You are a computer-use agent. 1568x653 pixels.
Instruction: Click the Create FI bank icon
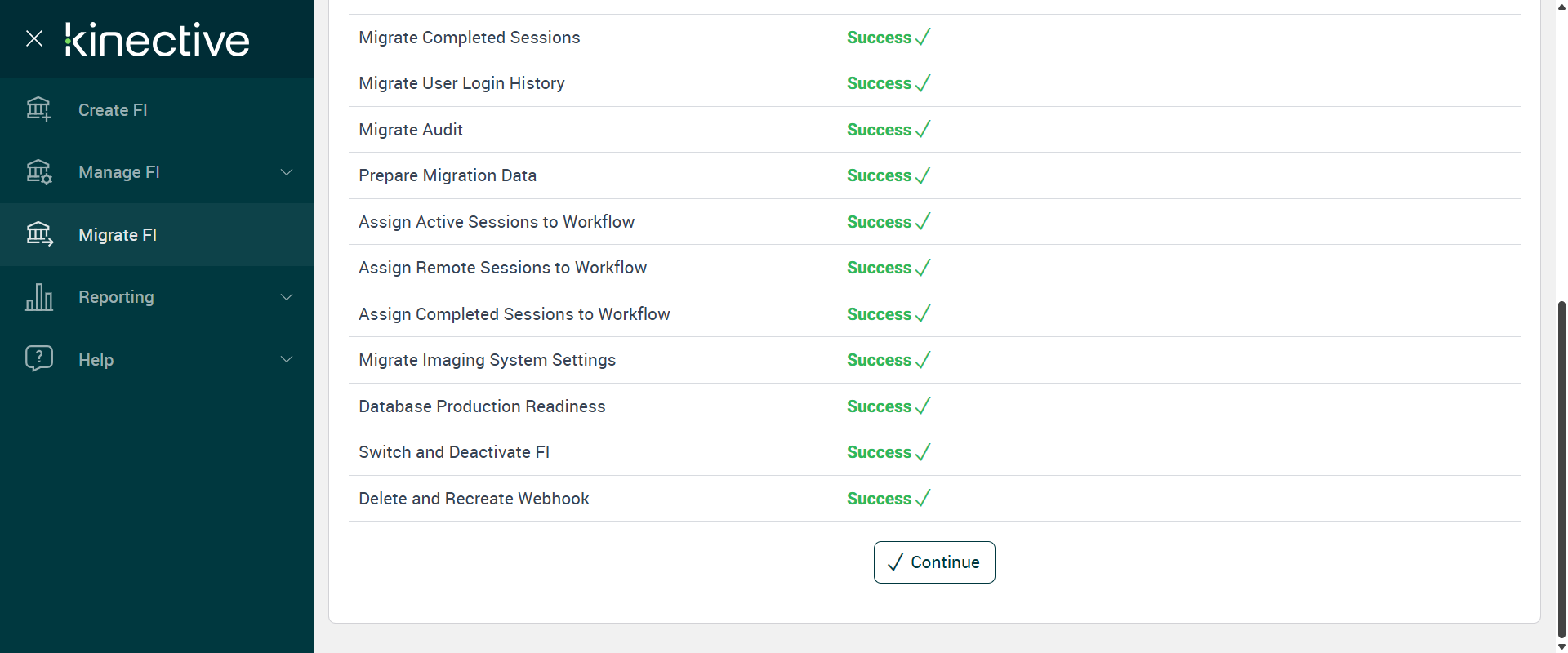38,109
